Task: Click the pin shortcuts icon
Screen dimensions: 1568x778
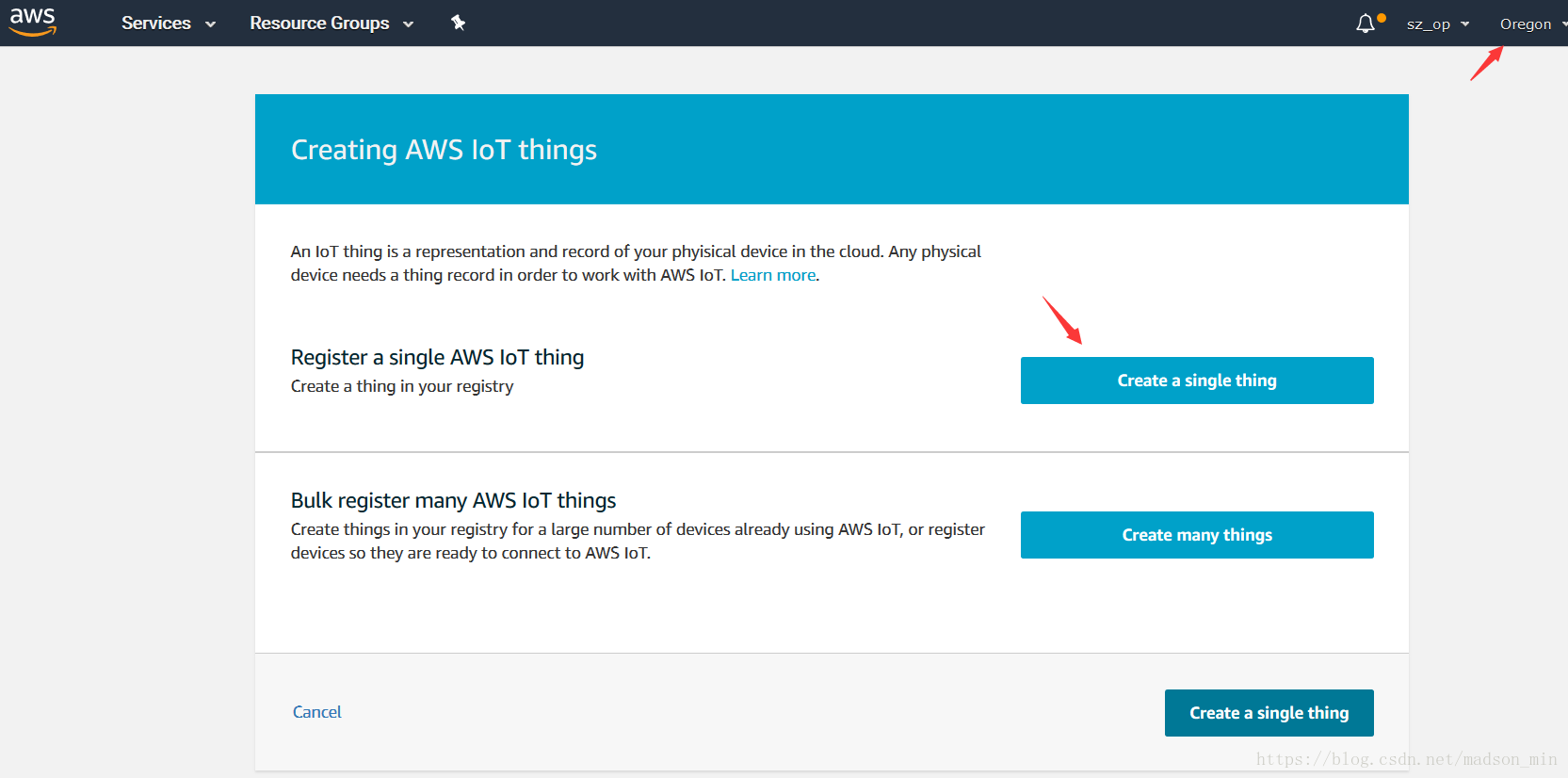Action: (x=459, y=23)
